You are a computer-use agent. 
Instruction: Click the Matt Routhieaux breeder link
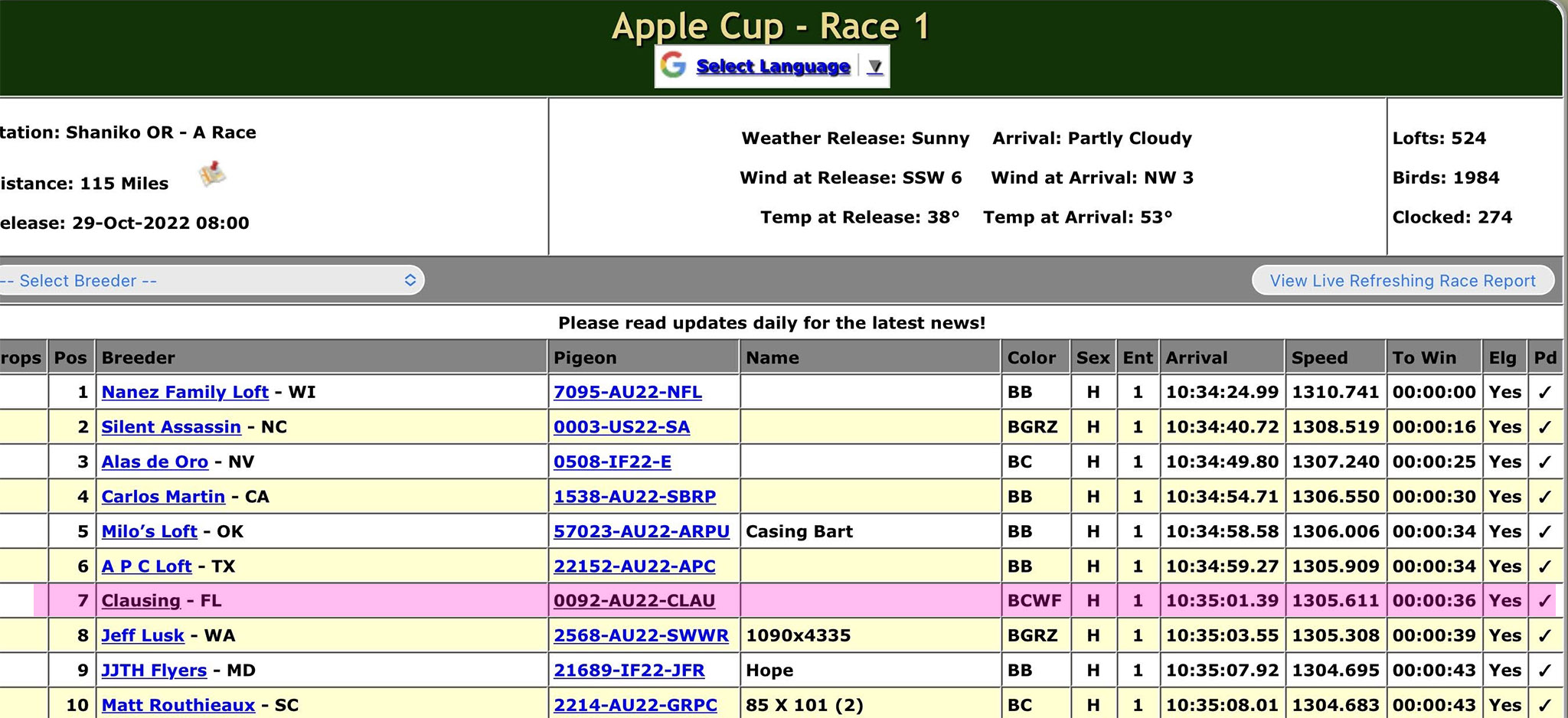pyautogui.click(x=178, y=705)
